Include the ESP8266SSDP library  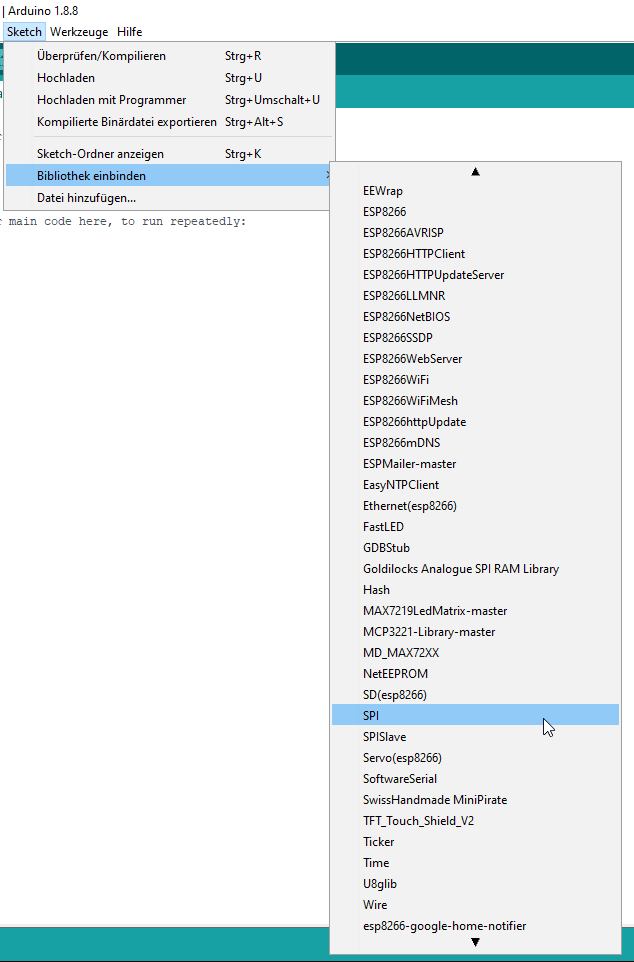click(x=475, y=337)
